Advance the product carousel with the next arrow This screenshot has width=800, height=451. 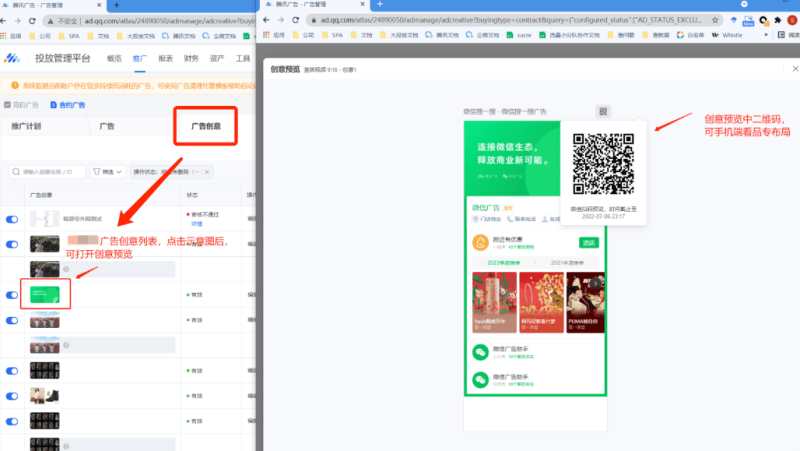(596, 283)
